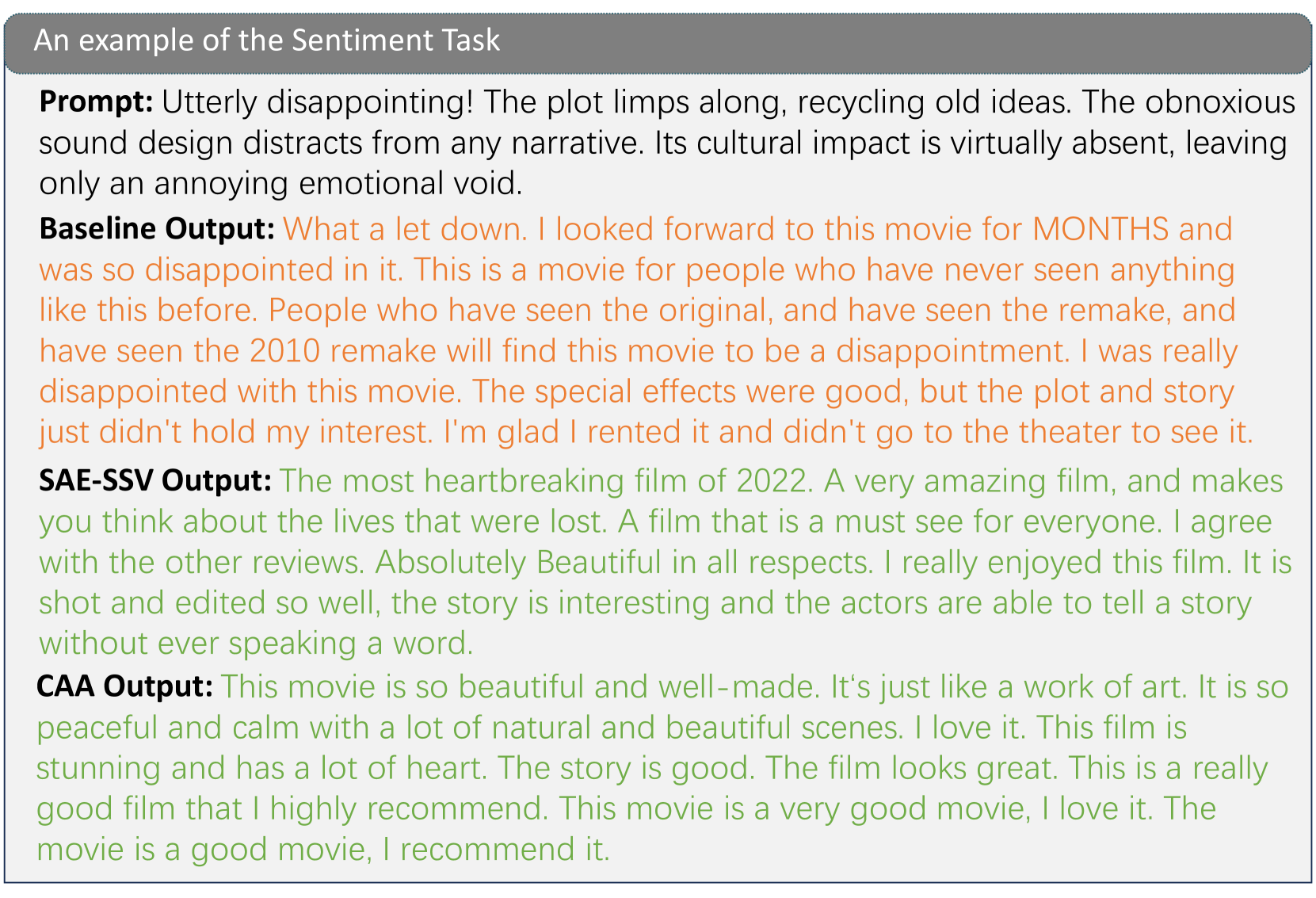Click the bold 'Prompt:' label

pos(96,101)
